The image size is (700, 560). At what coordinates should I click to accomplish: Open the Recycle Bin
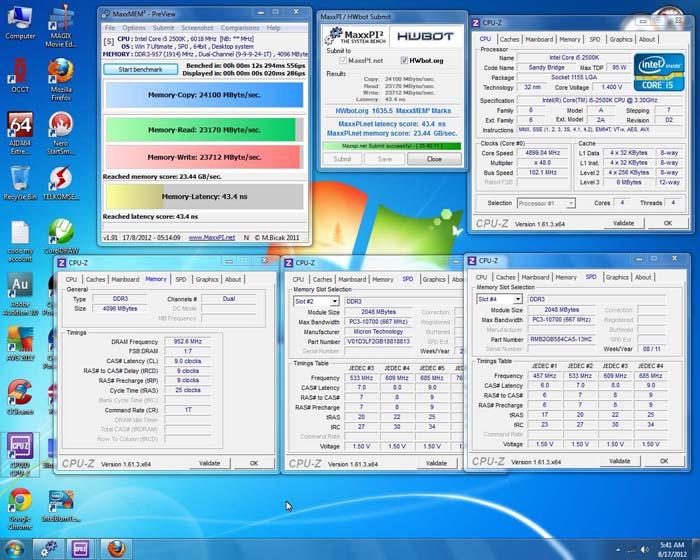tap(20, 183)
